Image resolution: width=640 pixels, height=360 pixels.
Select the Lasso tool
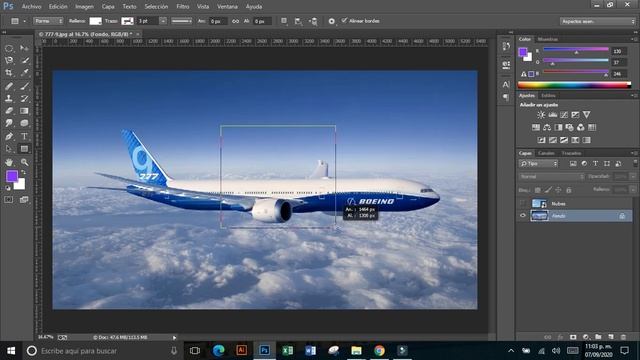click(x=9, y=61)
